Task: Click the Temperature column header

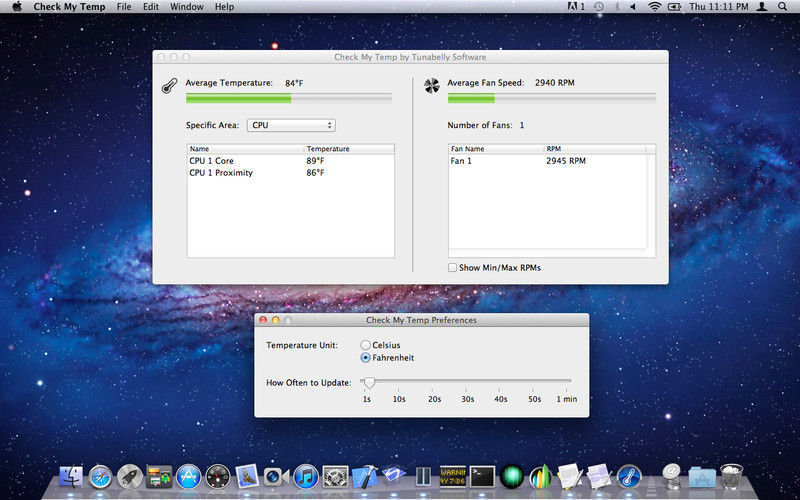Action: pos(349,149)
